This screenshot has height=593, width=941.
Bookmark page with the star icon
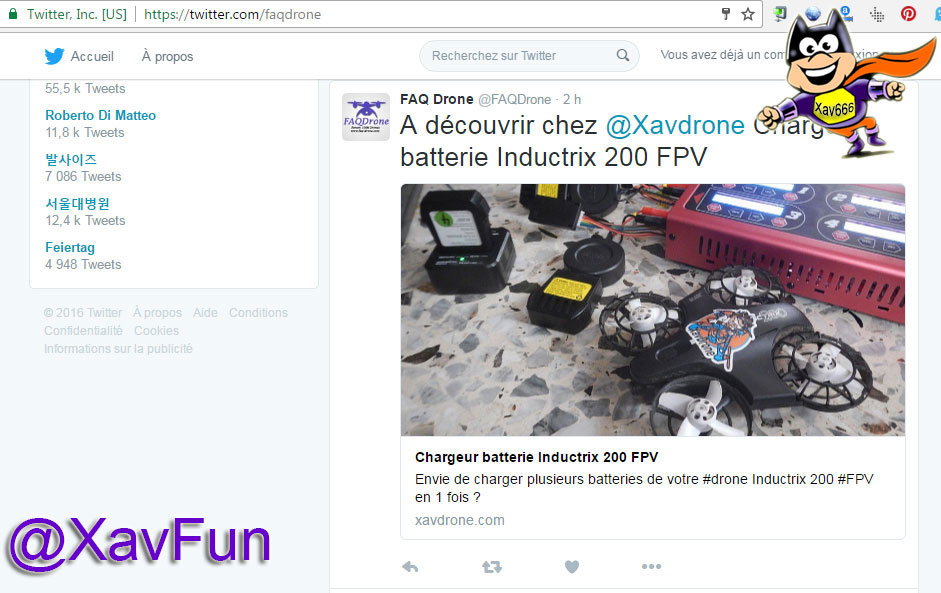point(748,14)
